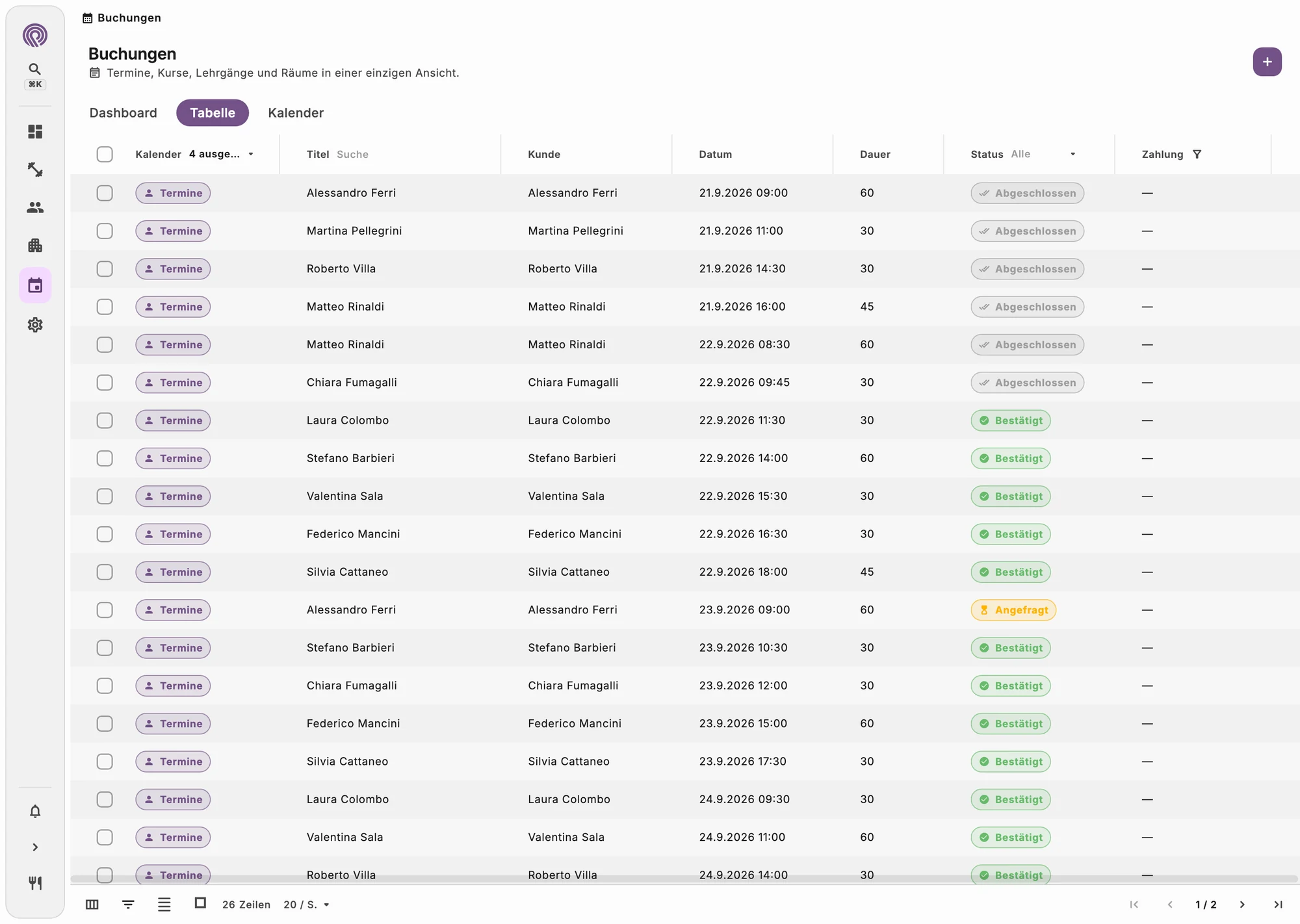Image resolution: width=1300 pixels, height=924 pixels.
Task: Add new booking with the plus button
Action: (1267, 62)
